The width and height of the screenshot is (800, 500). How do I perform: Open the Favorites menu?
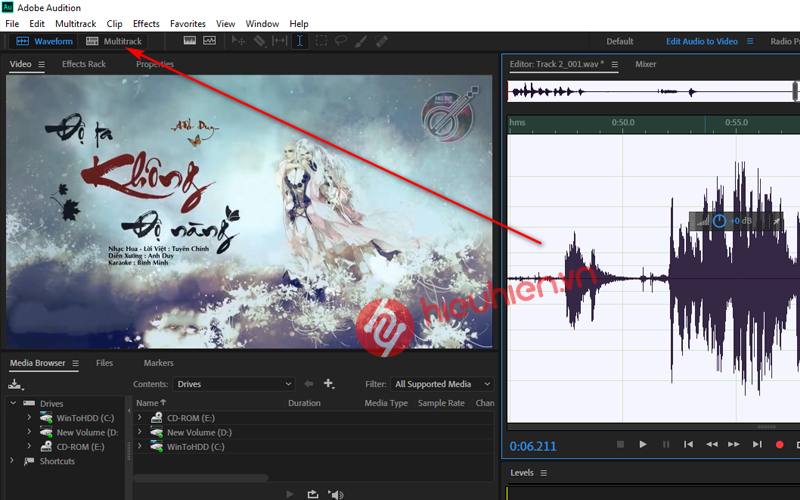[x=188, y=24]
